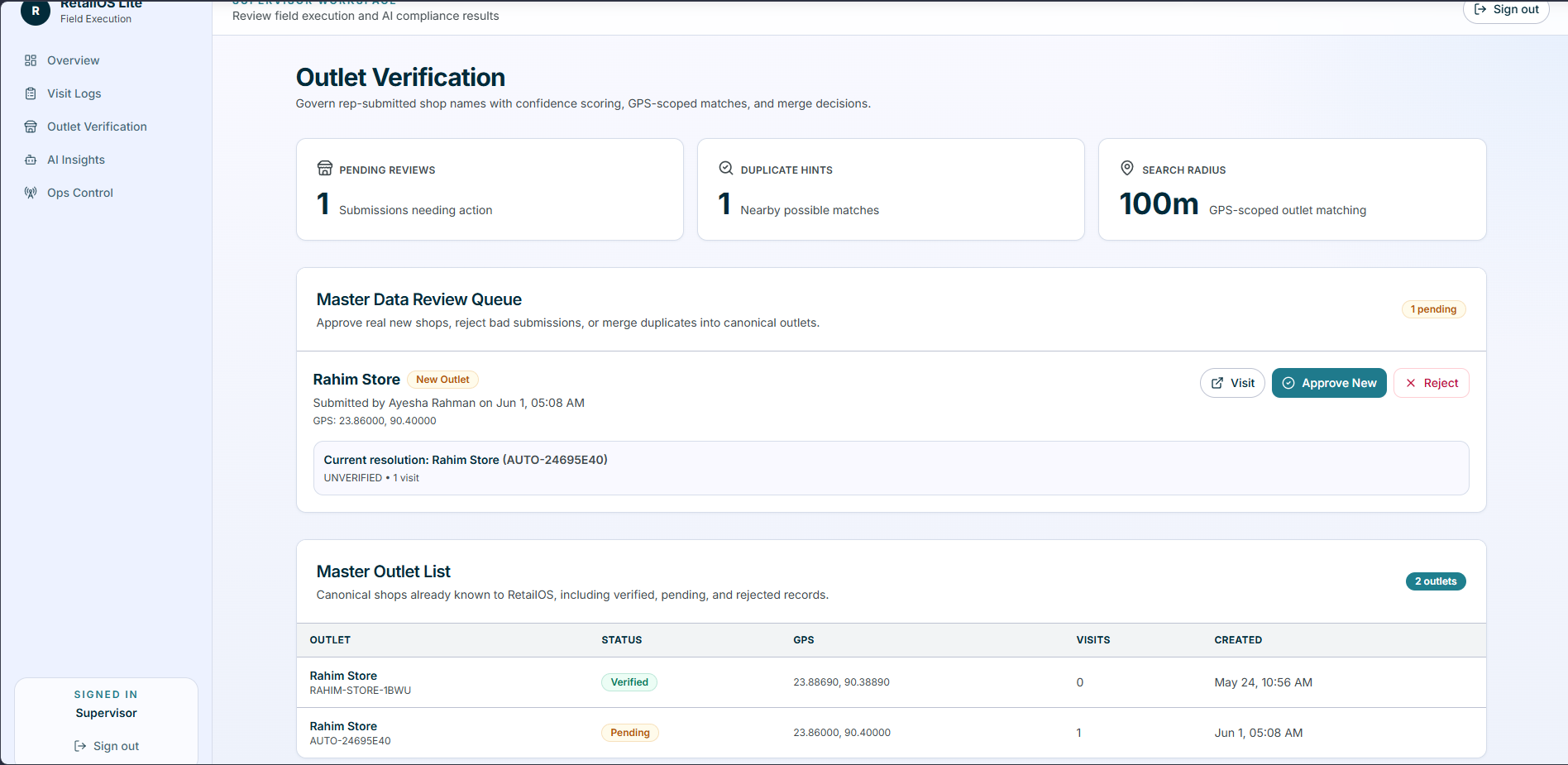Open the Visit for Rahim Store submission
1568x765 pixels.
1232,383
